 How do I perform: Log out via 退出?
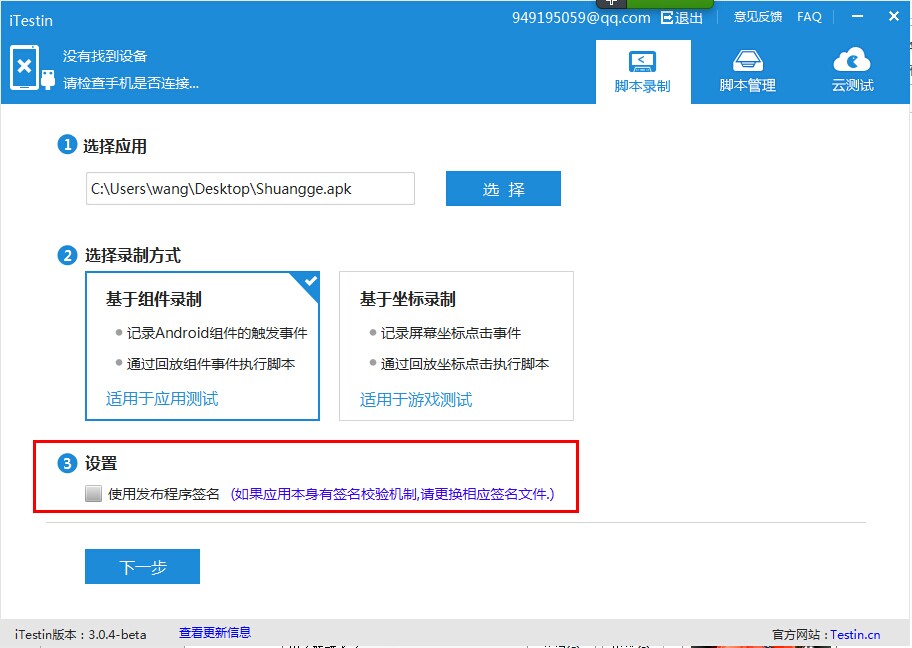tap(682, 18)
